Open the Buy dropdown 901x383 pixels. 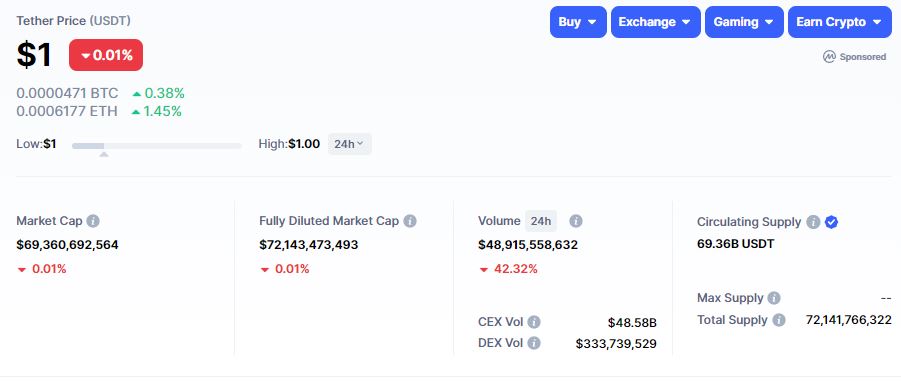(x=578, y=22)
